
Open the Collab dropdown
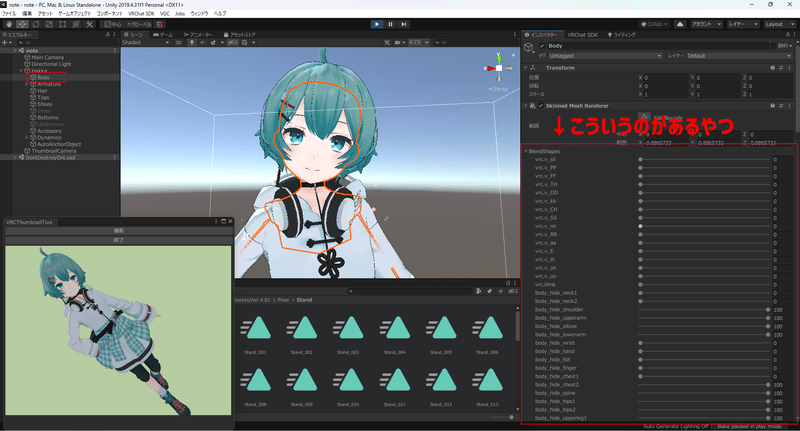[x=655, y=24]
